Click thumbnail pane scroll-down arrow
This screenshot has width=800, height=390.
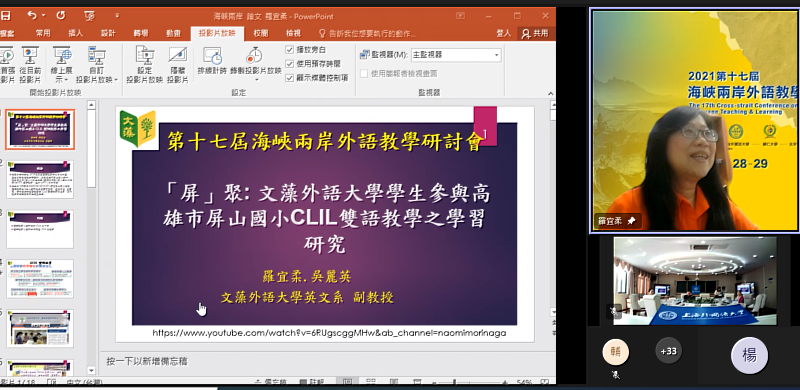pos(91,371)
